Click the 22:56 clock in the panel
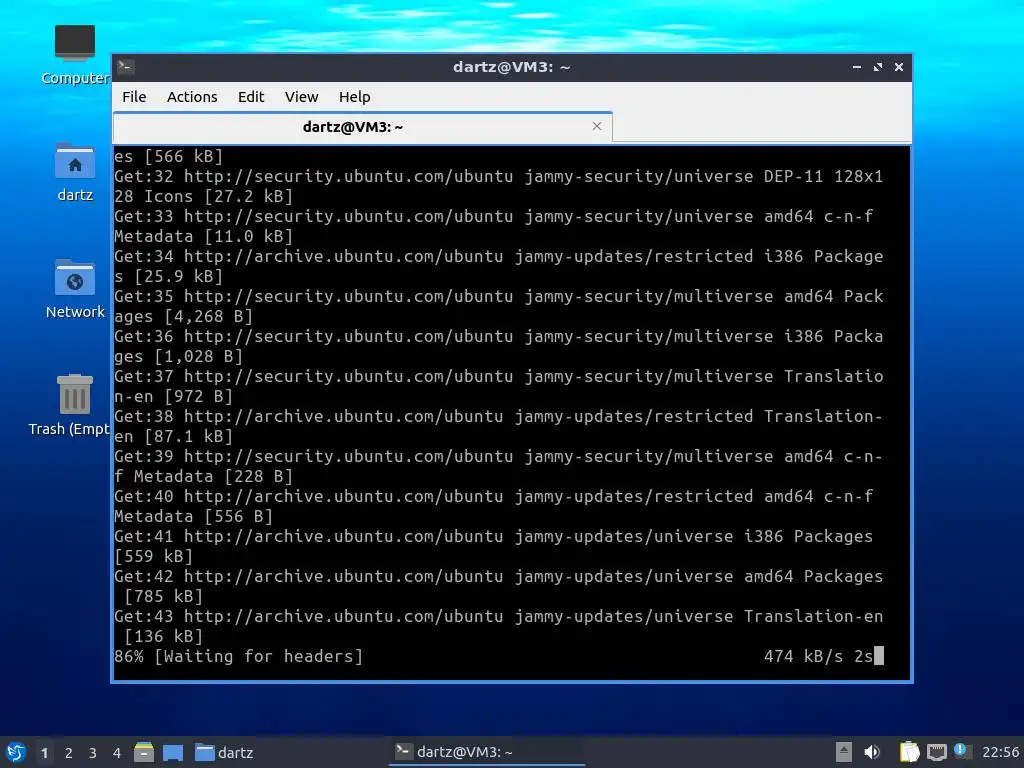This screenshot has height=768, width=1024. [x=1000, y=752]
